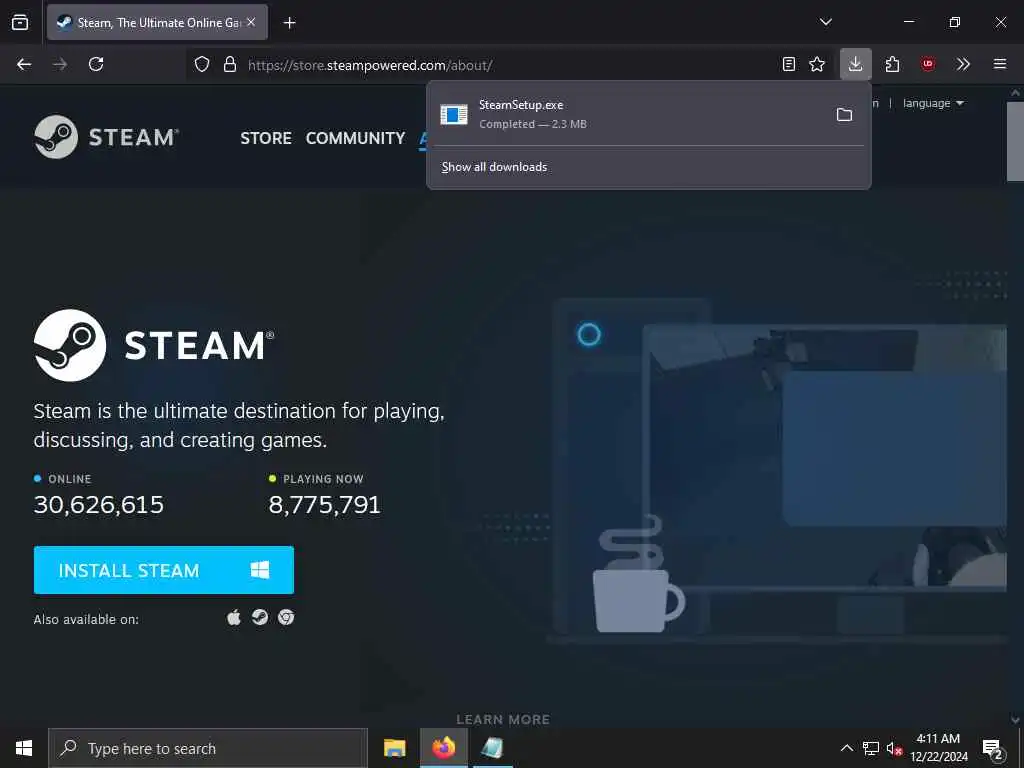Open the extensions puzzle icon
Image resolution: width=1024 pixels, height=768 pixels.
892,64
